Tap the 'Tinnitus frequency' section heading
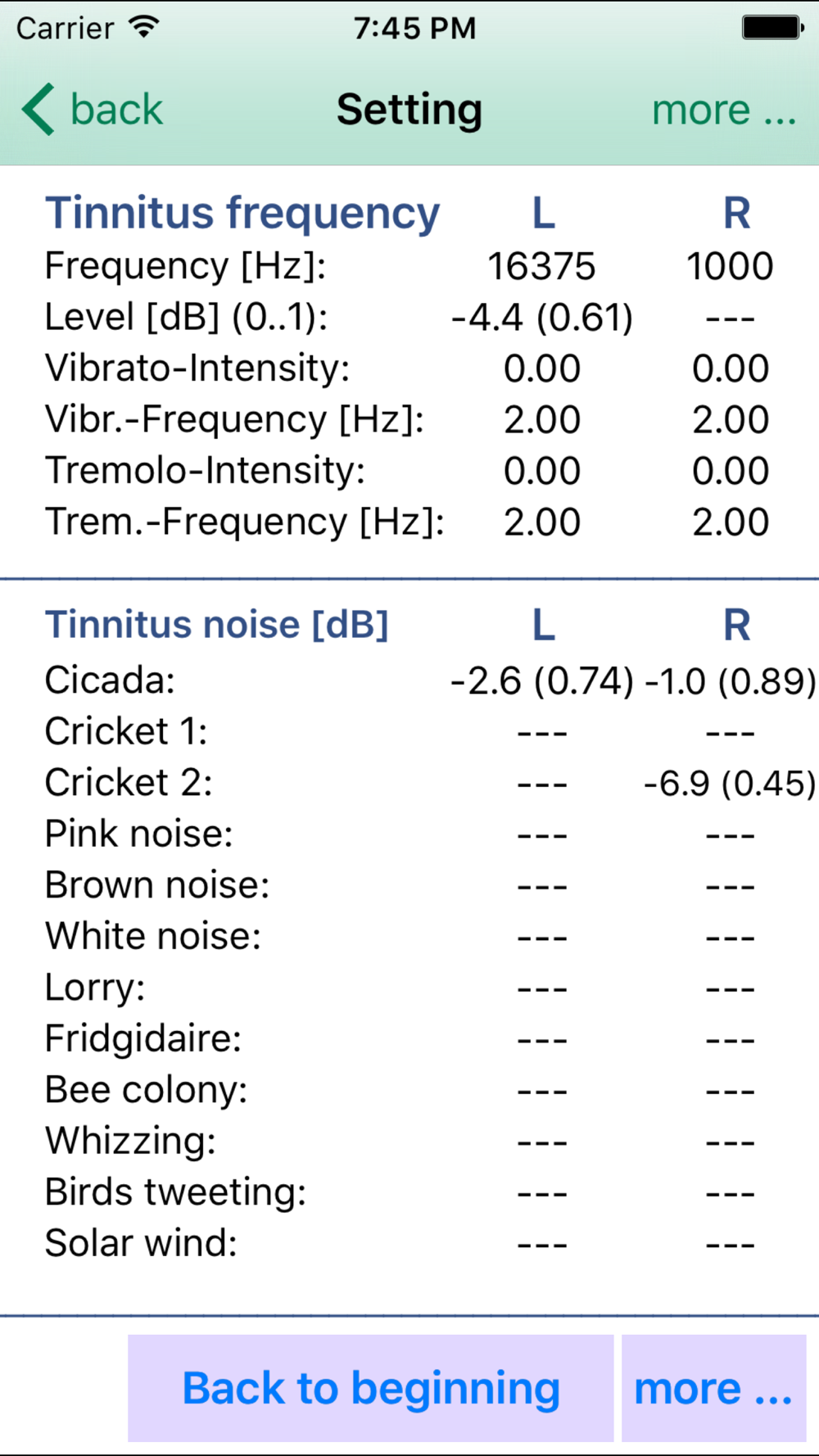Image resolution: width=819 pixels, height=1456 pixels. coord(242,215)
